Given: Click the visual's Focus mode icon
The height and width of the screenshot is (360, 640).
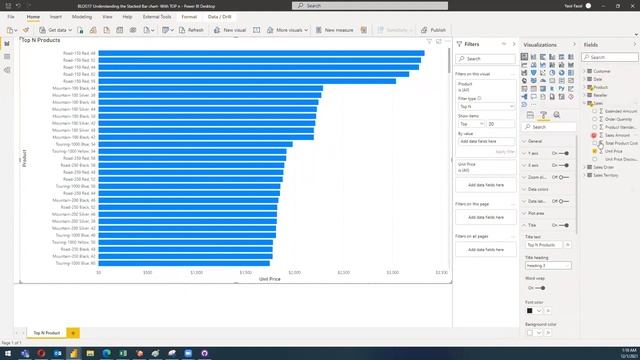Looking at the screenshot, I should [x=439, y=41].
